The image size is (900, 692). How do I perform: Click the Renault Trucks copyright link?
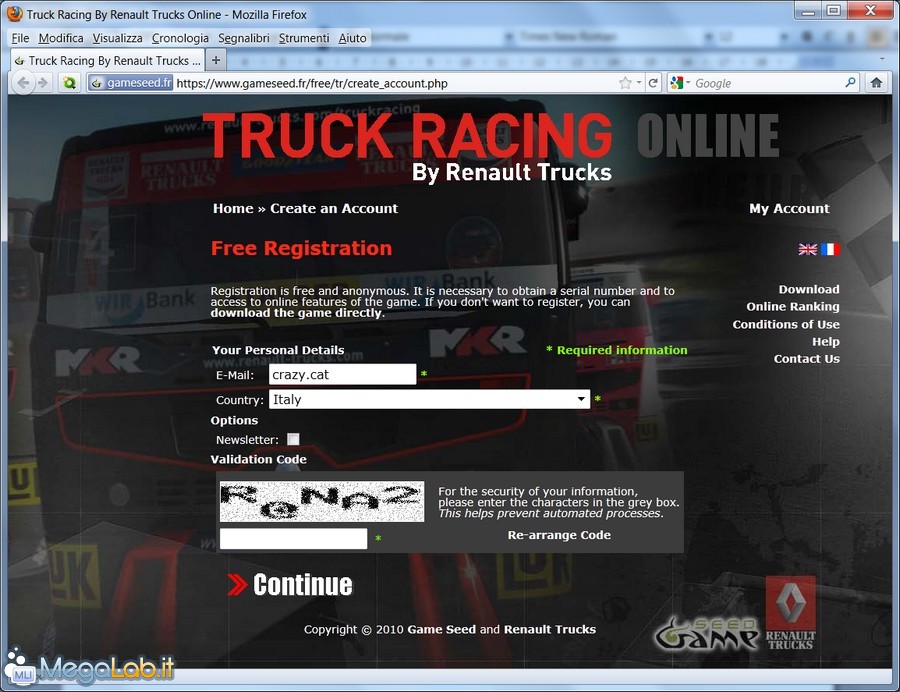[x=550, y=629]
